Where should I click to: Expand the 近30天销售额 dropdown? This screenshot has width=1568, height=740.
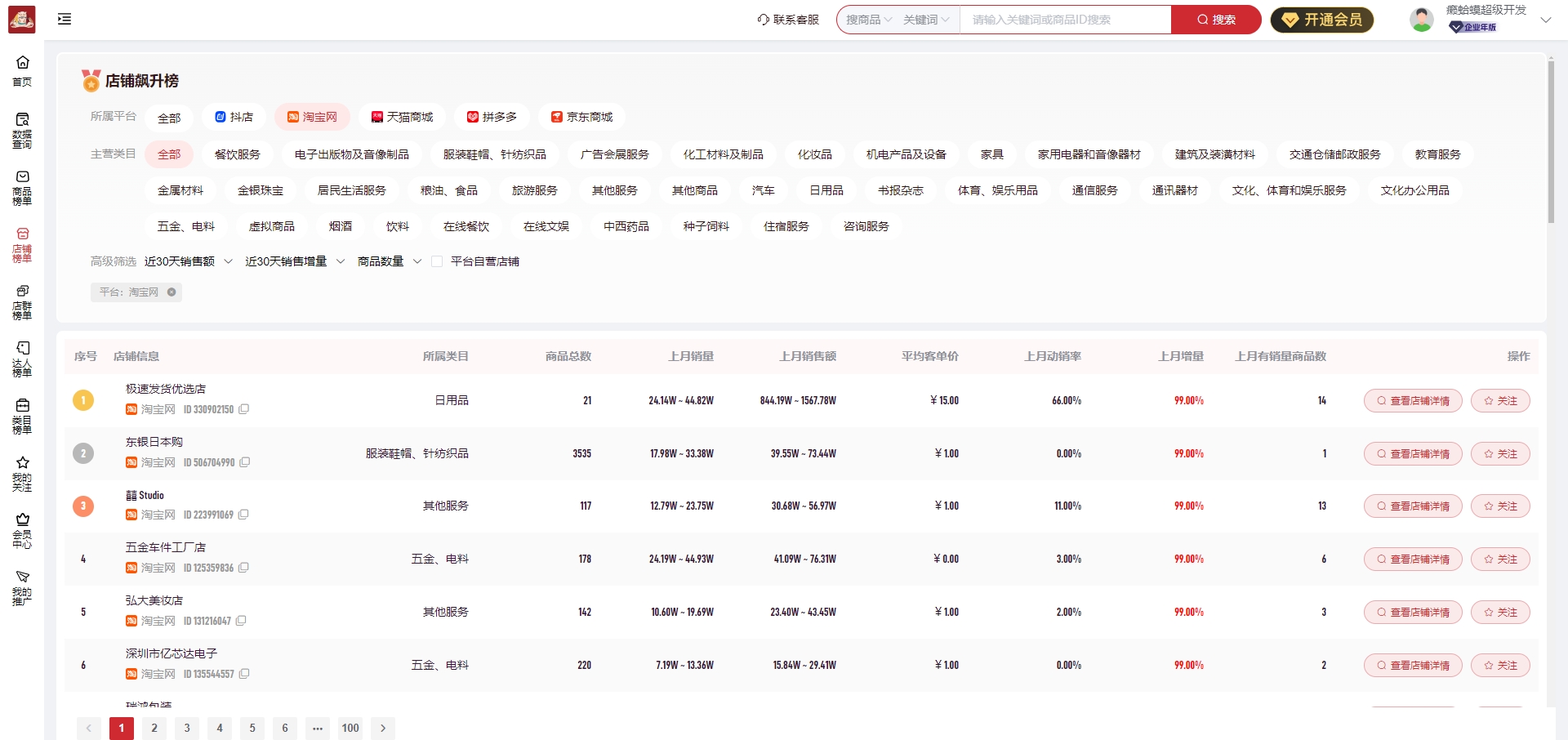(x=188, y=261)
